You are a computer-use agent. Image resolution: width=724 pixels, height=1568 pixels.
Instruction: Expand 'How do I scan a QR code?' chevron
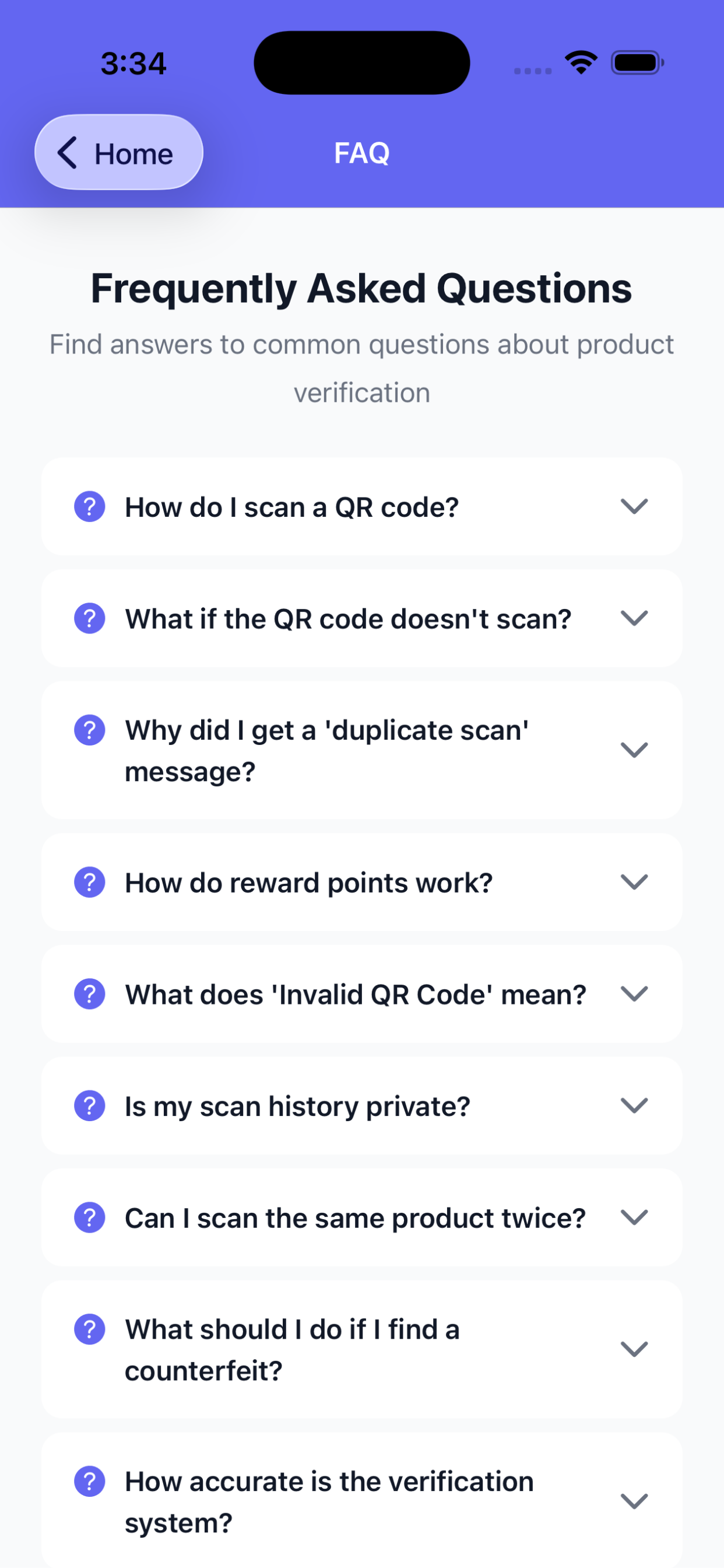click(x=634, y=506)
